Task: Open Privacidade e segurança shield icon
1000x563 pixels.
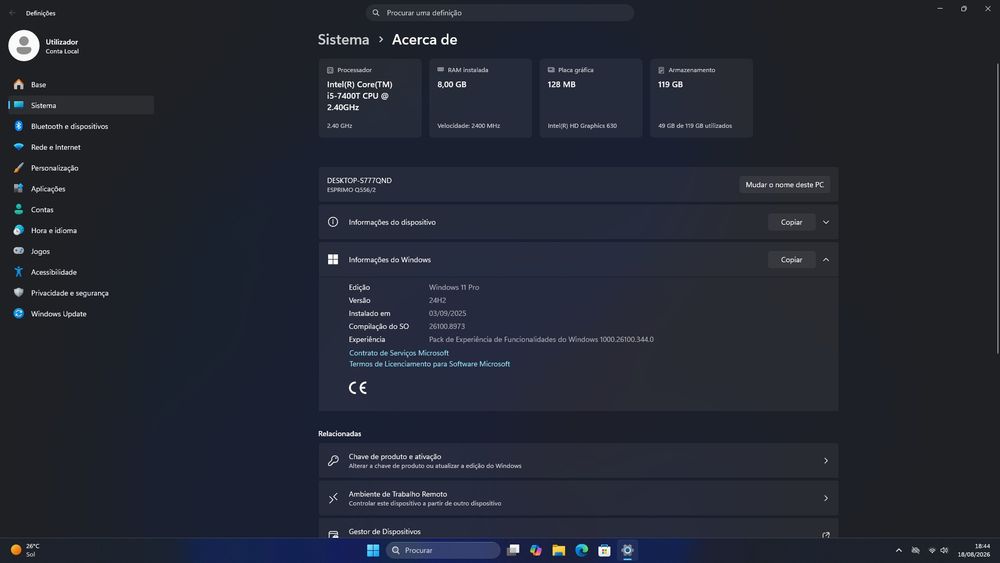Action: pos(18,293)
